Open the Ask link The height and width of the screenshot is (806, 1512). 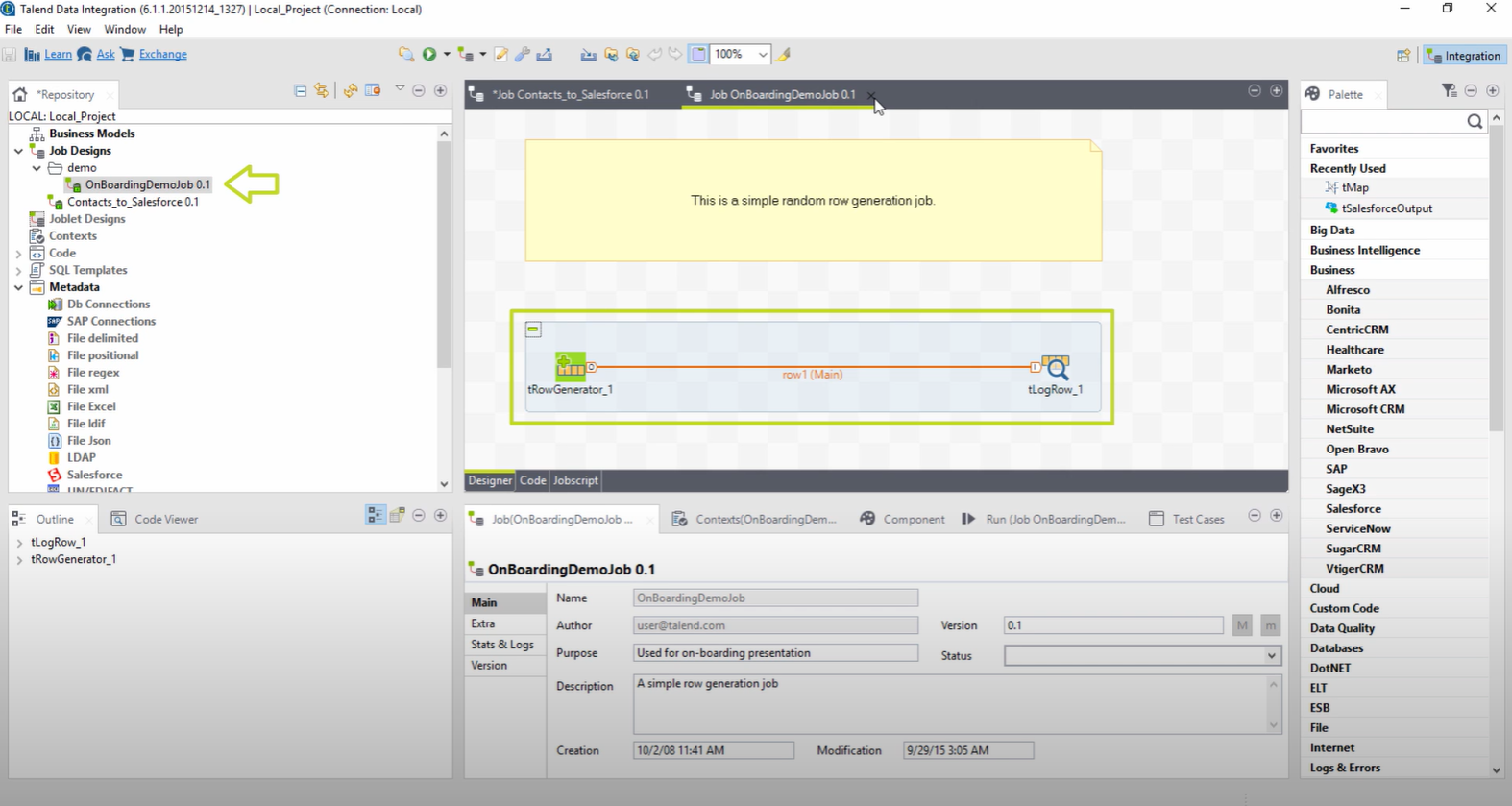tap(106, 55)
